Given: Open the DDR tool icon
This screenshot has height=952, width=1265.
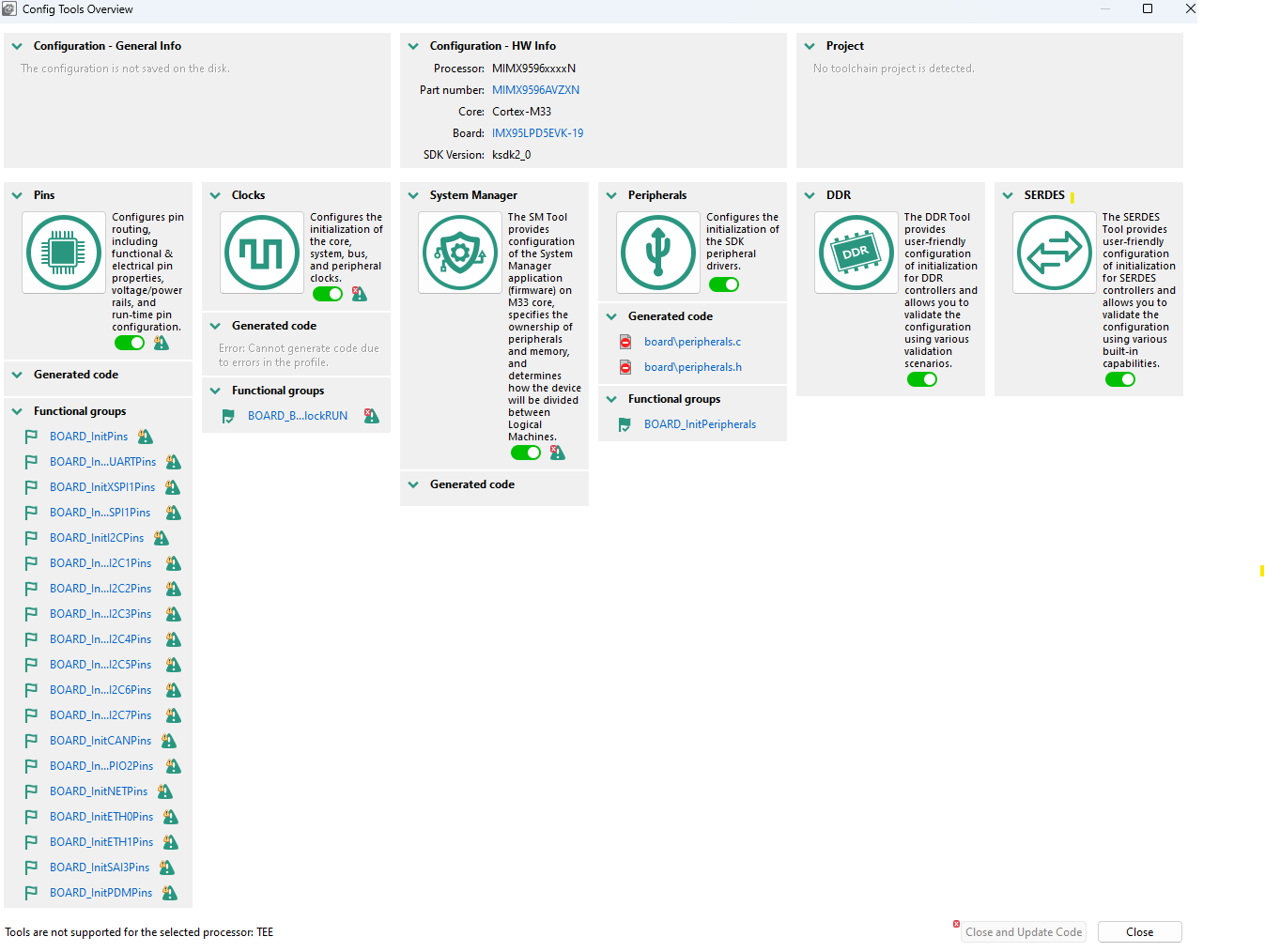Looking at the screenshot, I should point(856,253).
